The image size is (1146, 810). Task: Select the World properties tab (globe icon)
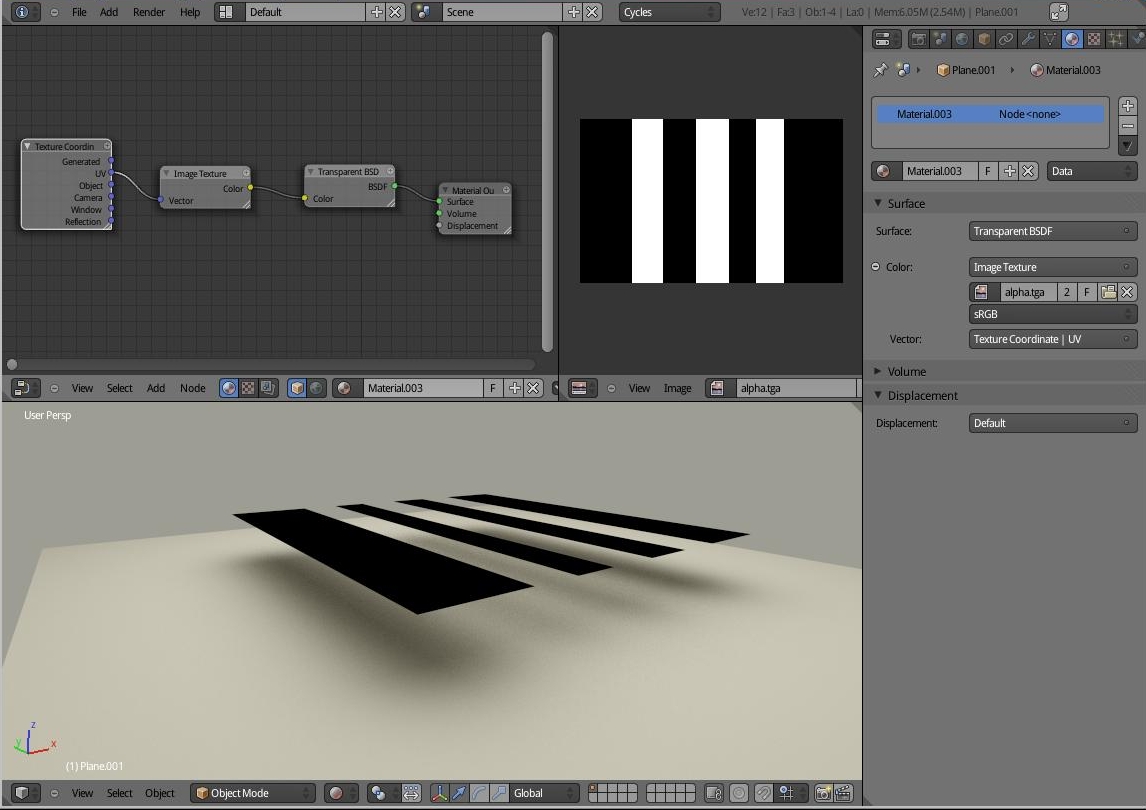(960, 38)
